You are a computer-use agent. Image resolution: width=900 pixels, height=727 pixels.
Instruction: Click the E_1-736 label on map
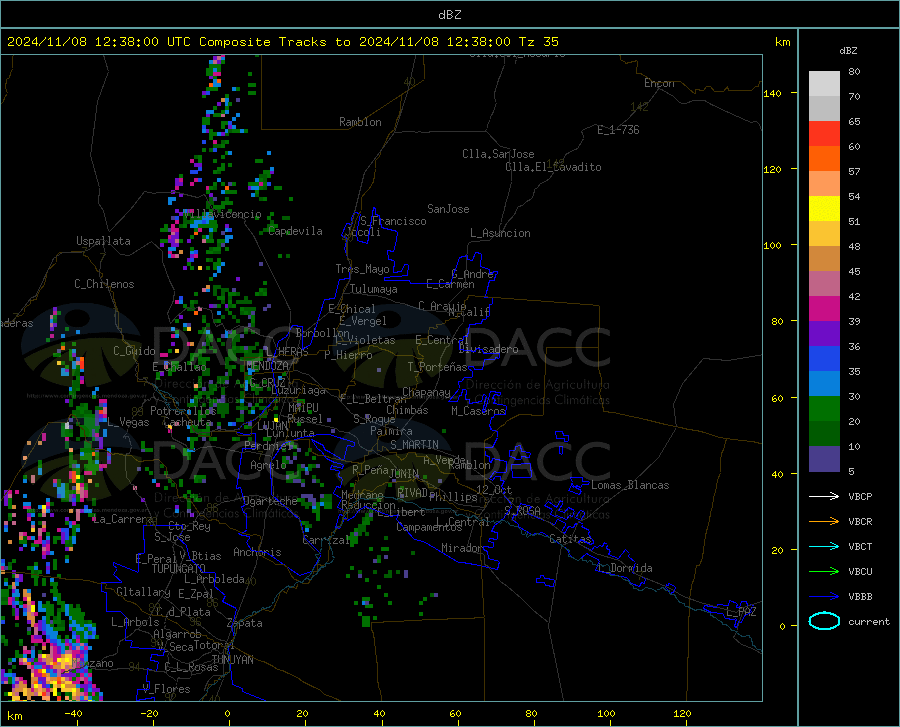[618, 130]
